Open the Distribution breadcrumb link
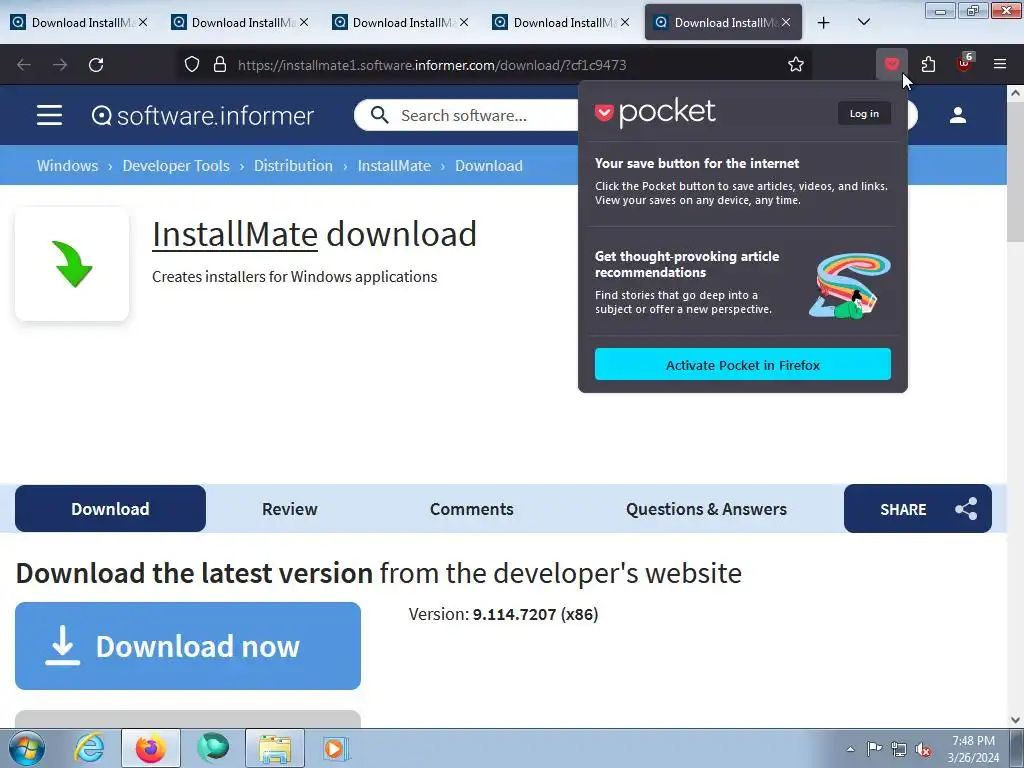Image resolution: width=1024 pixels, height=768 pixels. (293, 166)
